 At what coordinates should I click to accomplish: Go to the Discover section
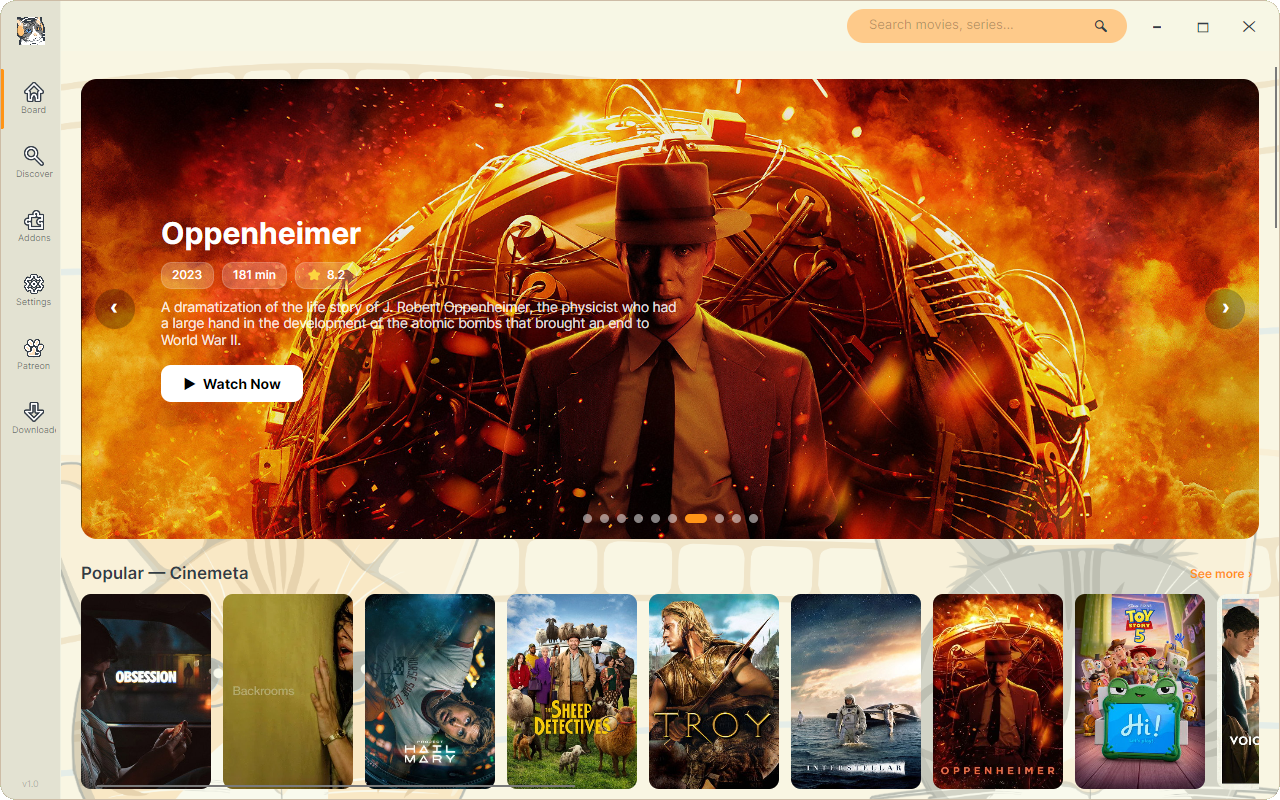34,162
